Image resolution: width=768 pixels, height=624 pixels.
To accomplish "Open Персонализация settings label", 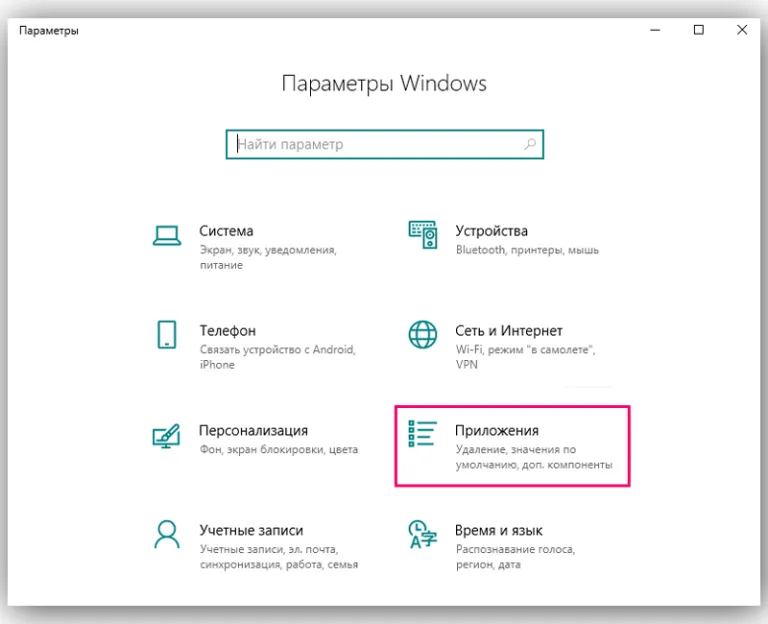I will tap(253, 431).
